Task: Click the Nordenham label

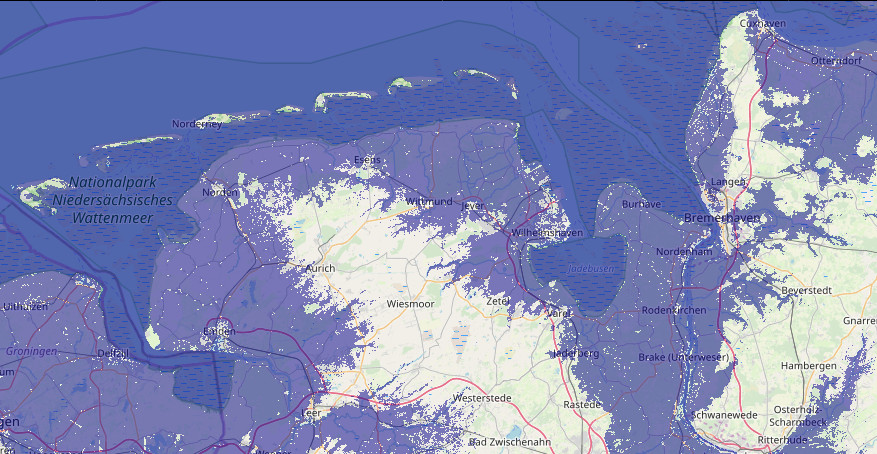Action: coord(683,252)
